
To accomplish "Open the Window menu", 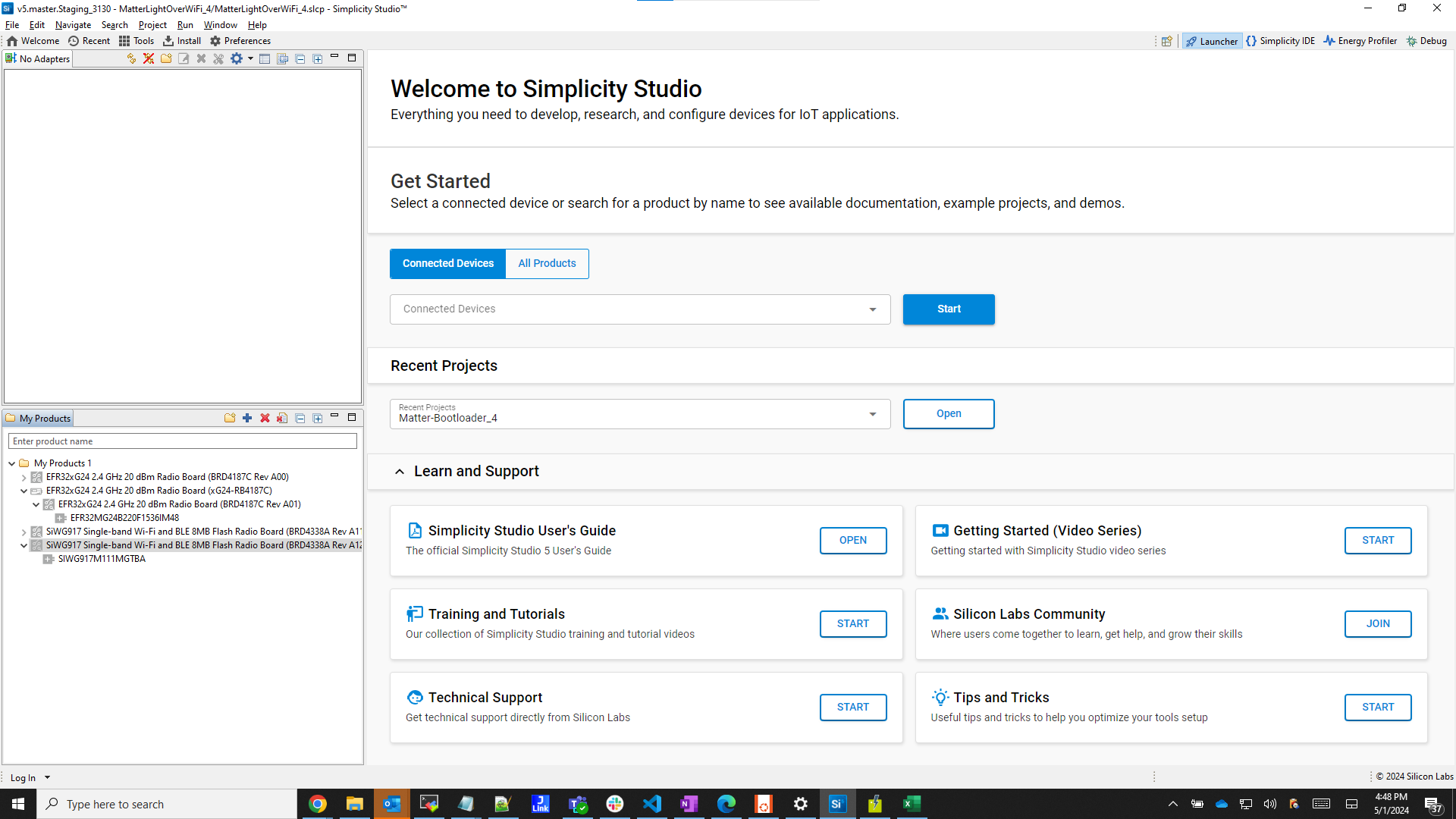I will click(x=220, y=25).
